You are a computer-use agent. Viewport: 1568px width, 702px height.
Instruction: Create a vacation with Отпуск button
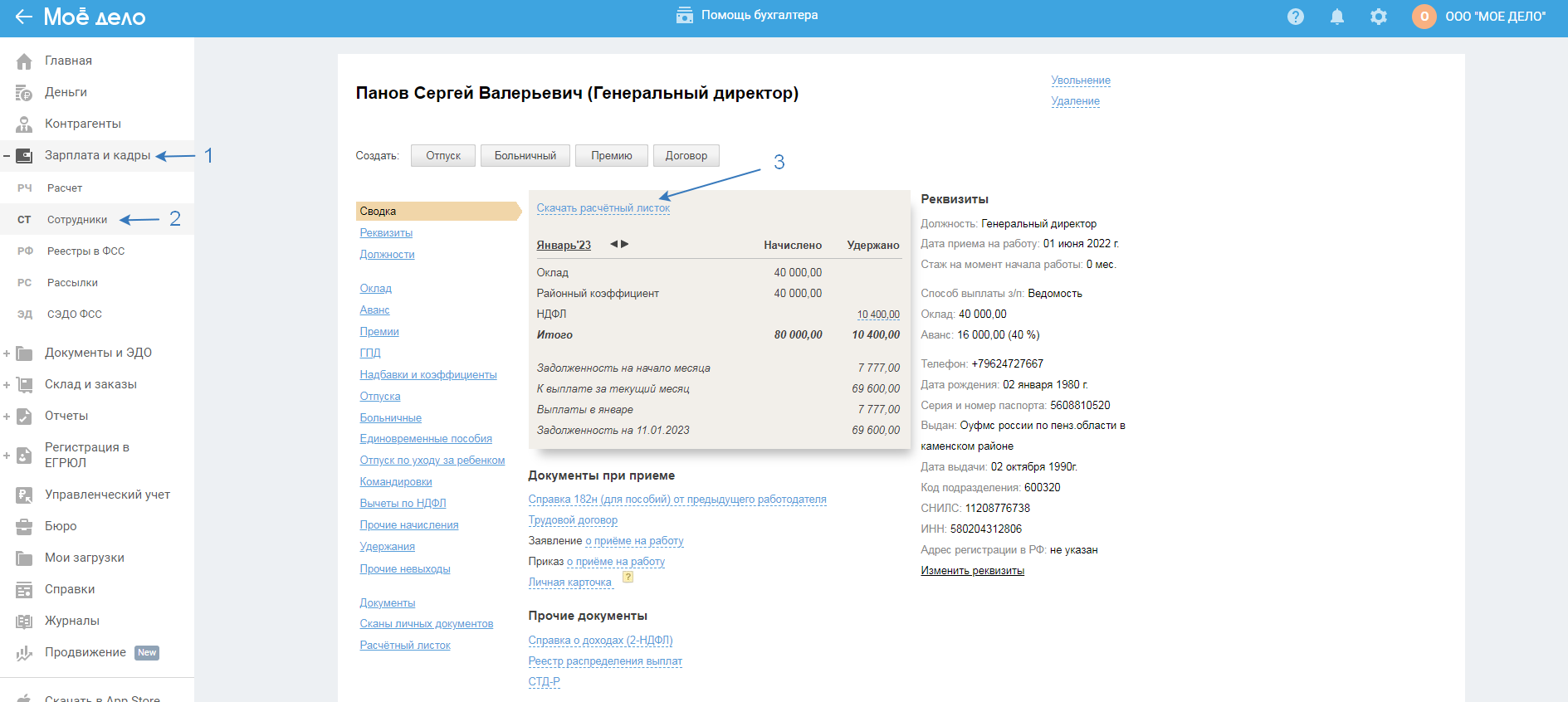click(443, 156)
